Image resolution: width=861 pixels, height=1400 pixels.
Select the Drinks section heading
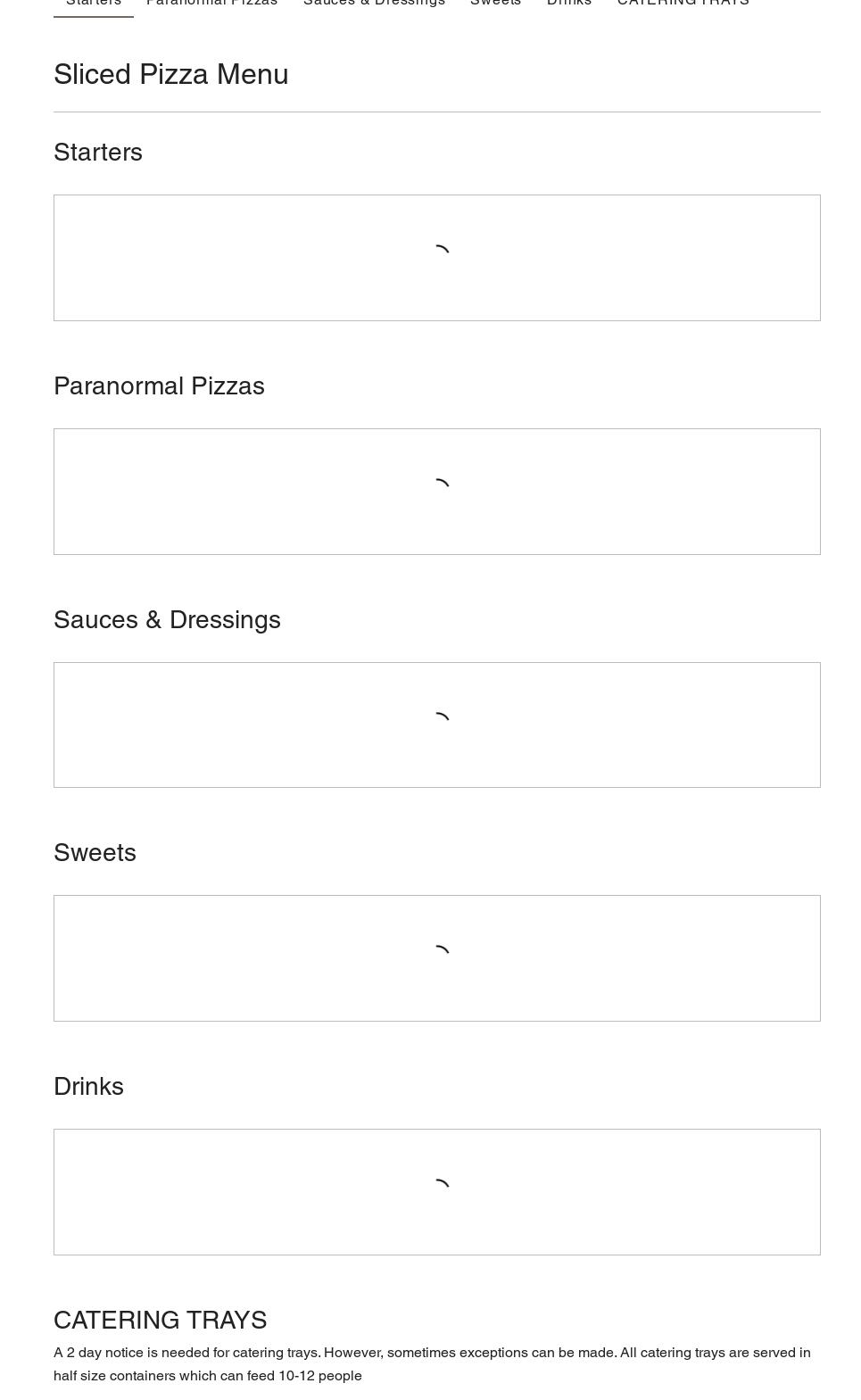(x=88, y=1087)
